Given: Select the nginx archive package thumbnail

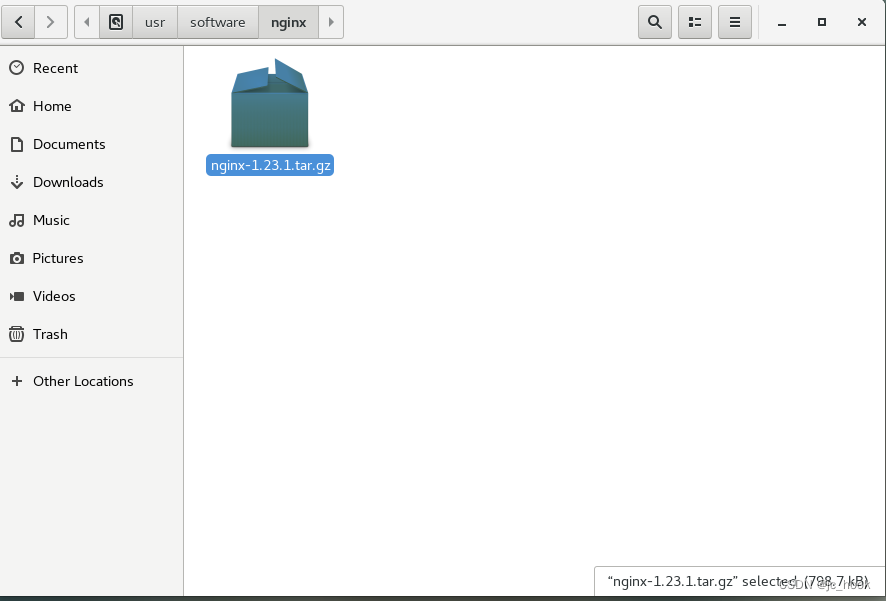Looking at the screenshot, I should tap(270, 103).
